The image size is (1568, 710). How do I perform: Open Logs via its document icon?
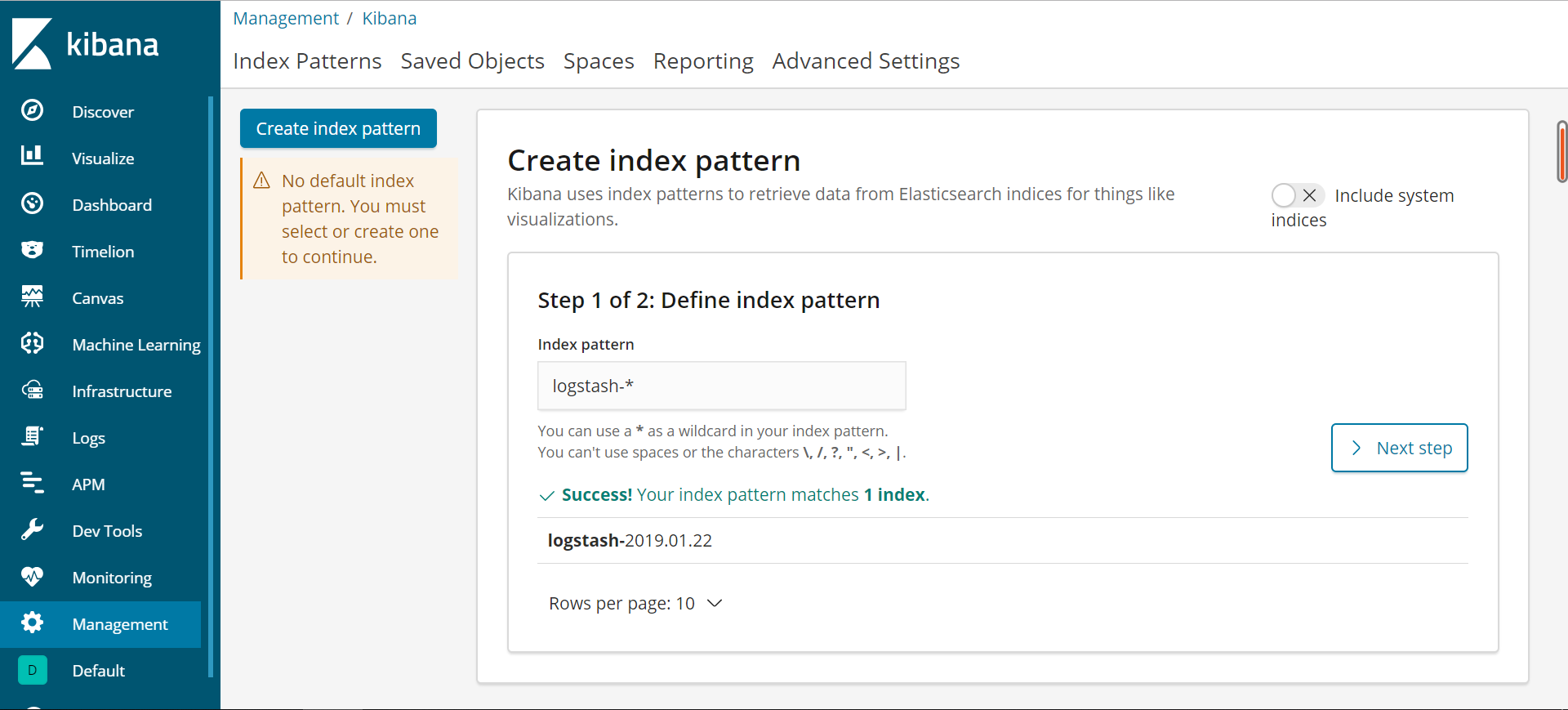click(x=32, y=436)
